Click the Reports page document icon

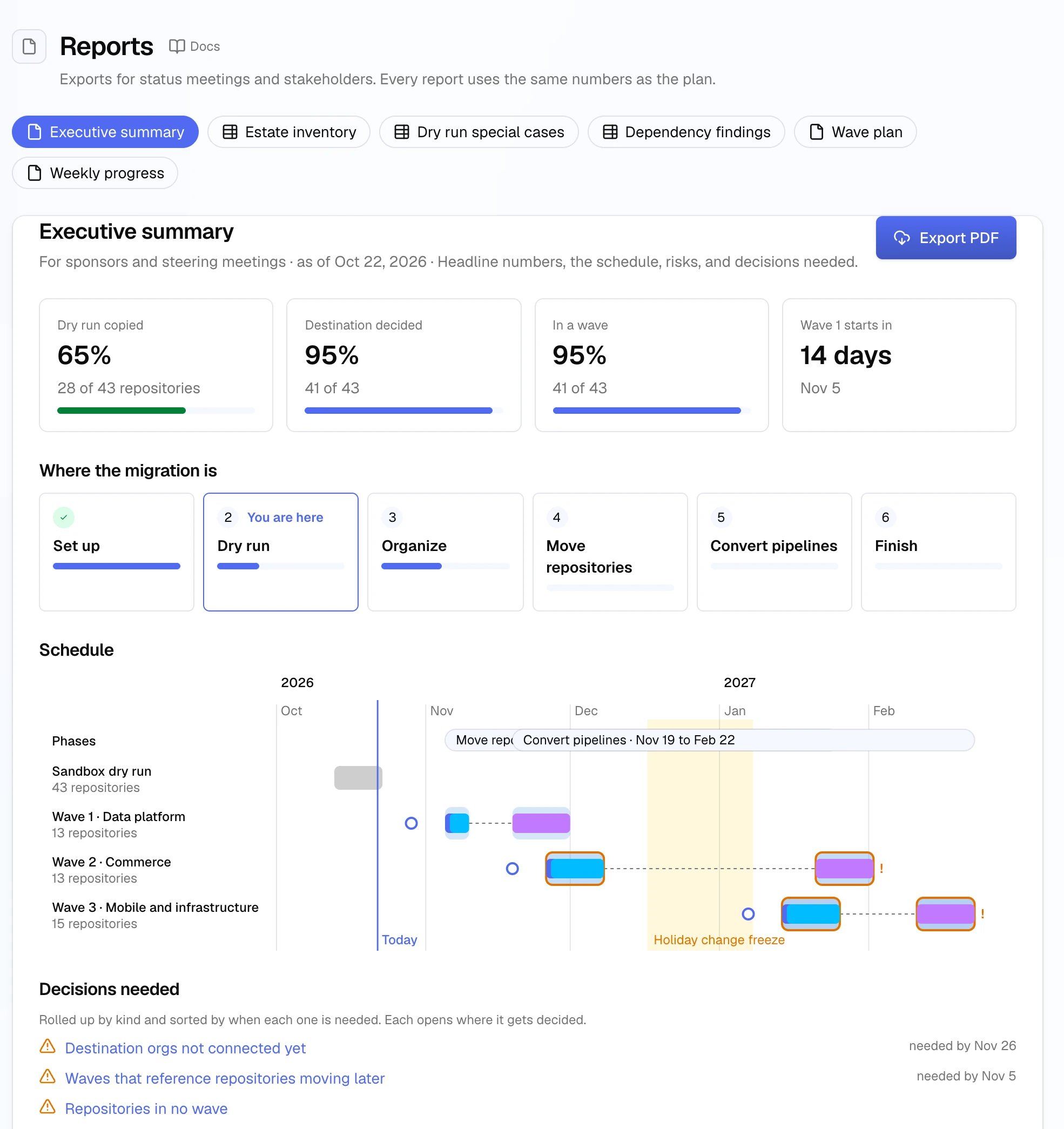[29, 46]
